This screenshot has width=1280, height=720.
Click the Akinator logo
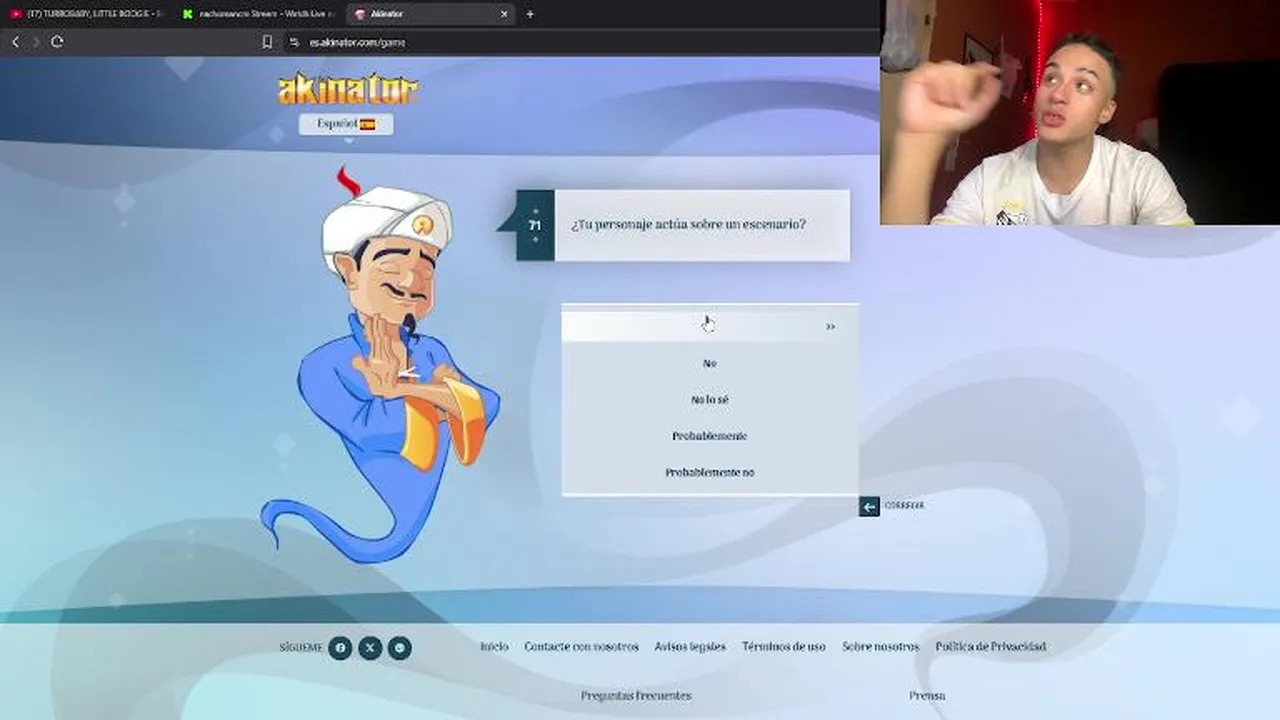click(x=347, y=89)
